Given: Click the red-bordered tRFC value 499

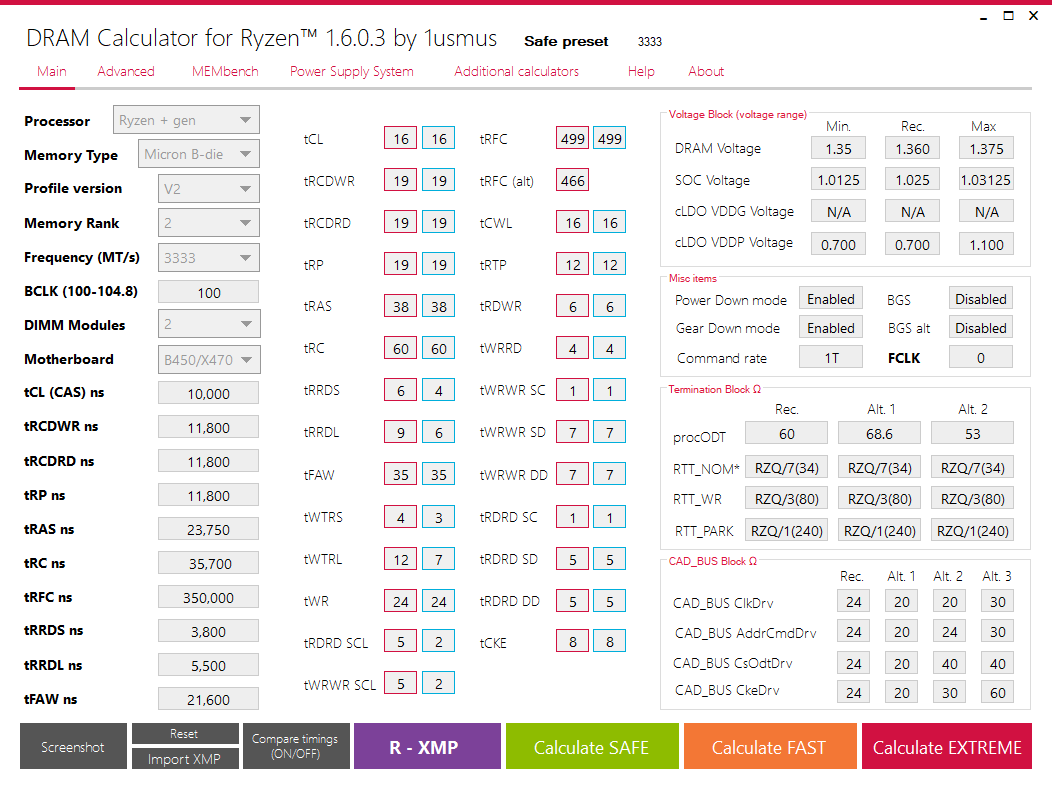Looking at the screenshot, I should [573, 139].
